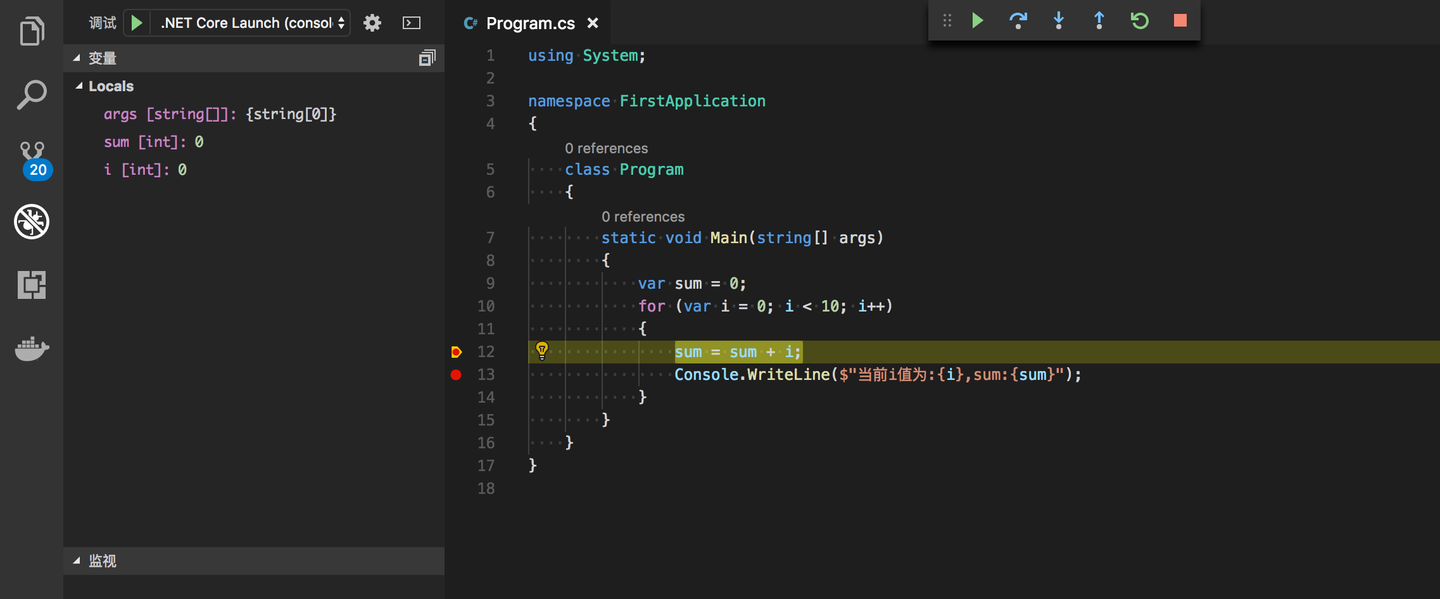The image size is (1440, 599).
Task: Open the Extensions view icon
Action: pyautogui.click(x=32, y=286)
